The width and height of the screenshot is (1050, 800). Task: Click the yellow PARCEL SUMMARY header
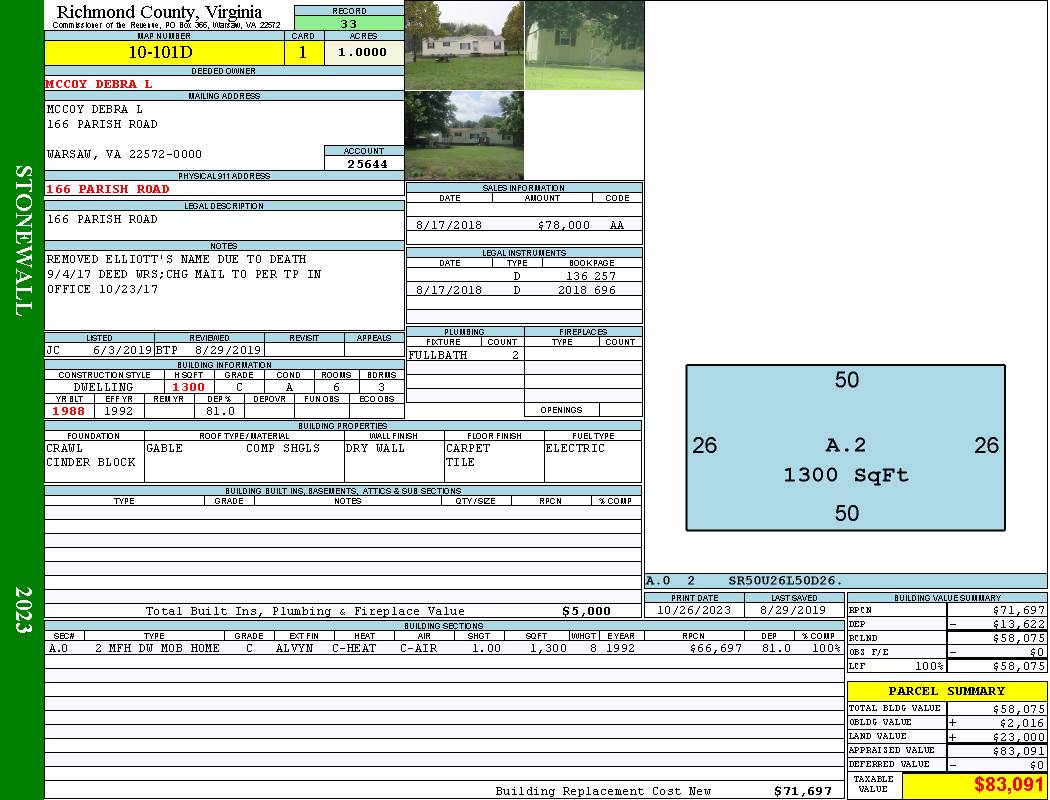(x=946, y=691)
